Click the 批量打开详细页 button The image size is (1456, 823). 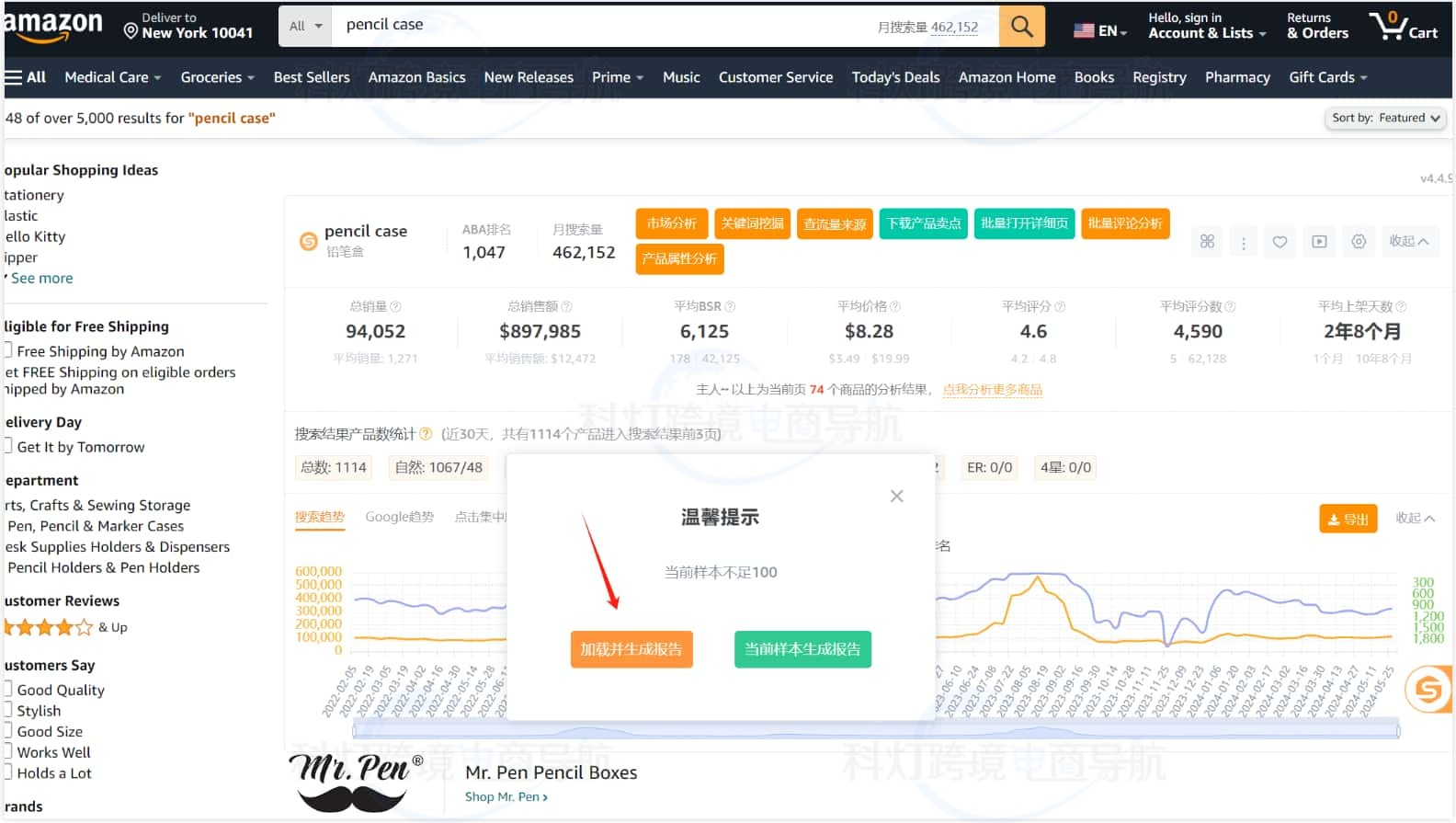1024,223
